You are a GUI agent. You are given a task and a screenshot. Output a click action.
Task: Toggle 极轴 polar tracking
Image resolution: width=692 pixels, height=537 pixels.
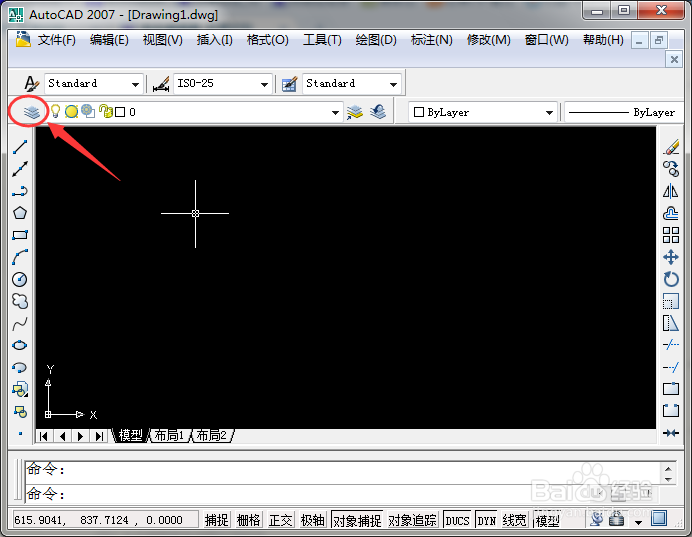pyautogui.click(x=312, y=520)
